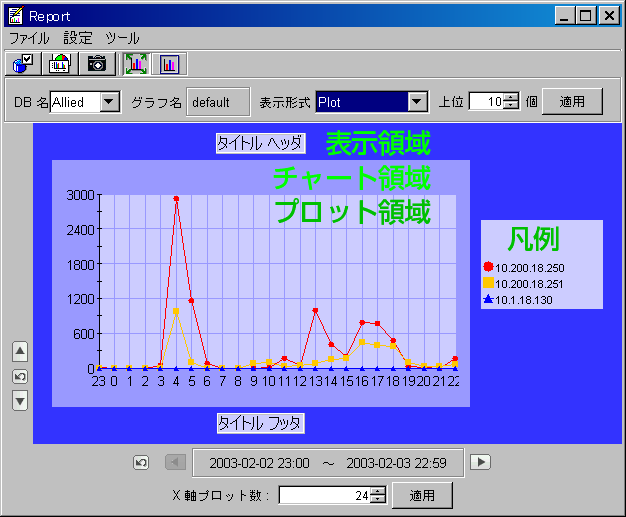Click the X 軸プロット数 input field
The height and width of the screenshot is (517, 626).
coord(324,495)
